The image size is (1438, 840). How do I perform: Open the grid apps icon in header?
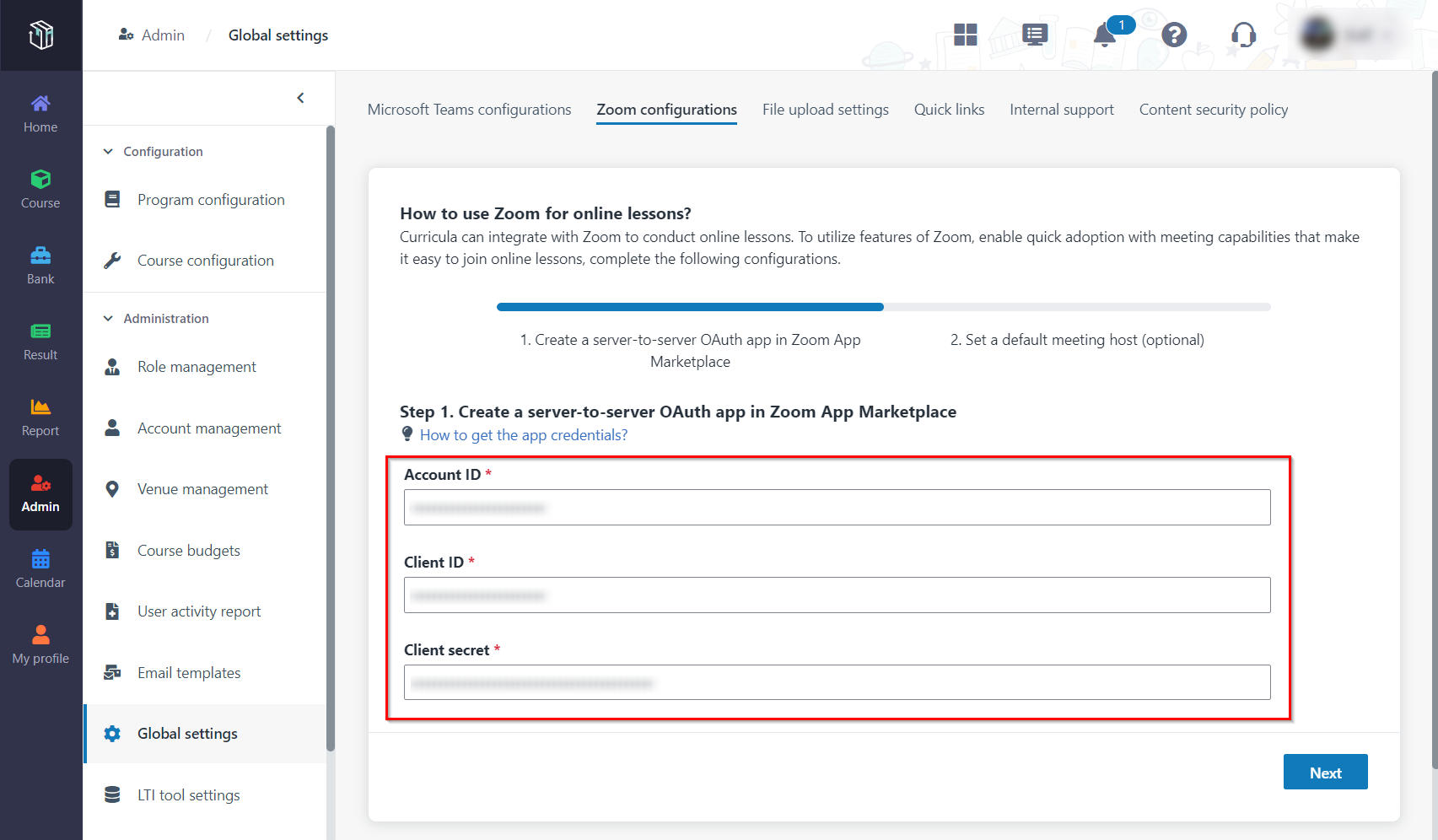click(965, 35)
